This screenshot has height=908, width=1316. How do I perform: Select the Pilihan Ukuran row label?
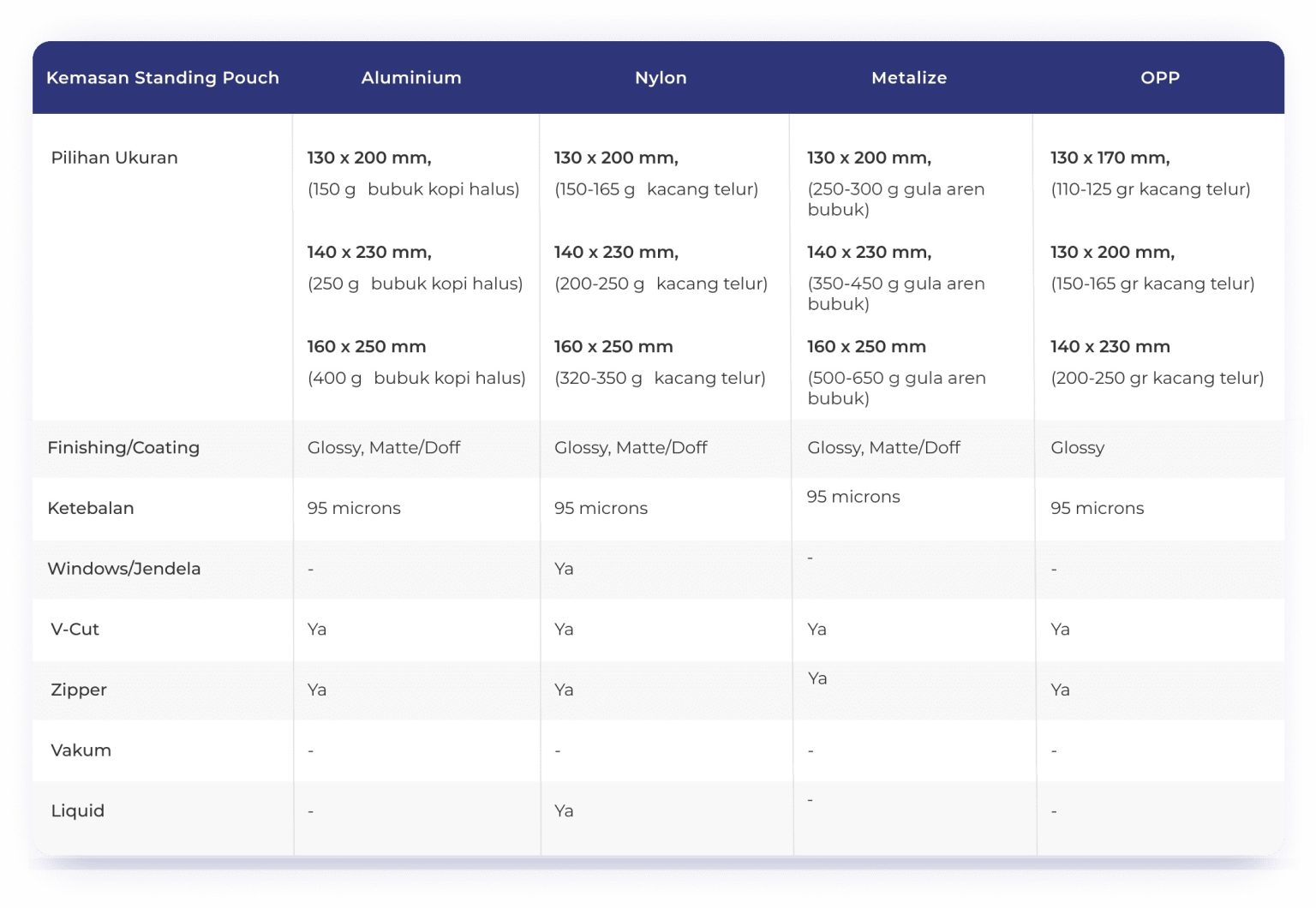click(x=115, y=158)
